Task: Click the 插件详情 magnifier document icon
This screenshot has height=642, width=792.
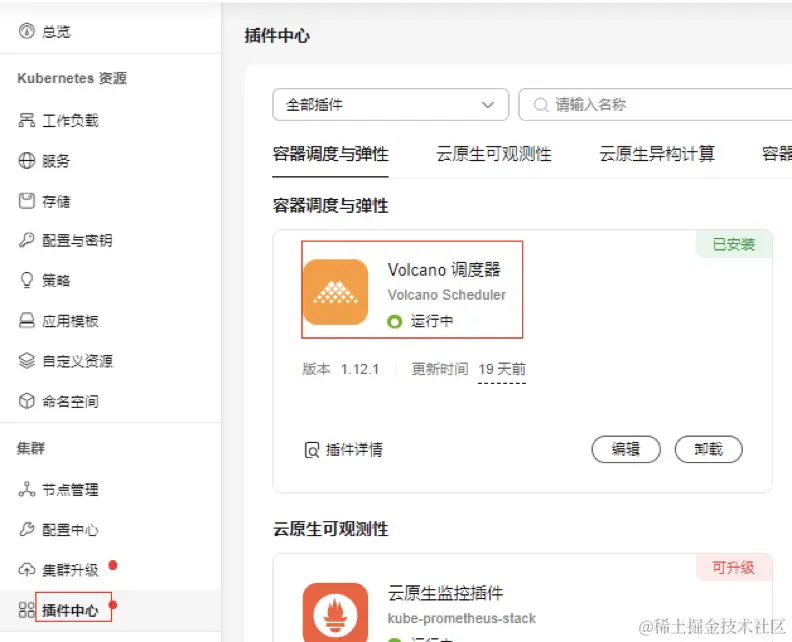Action: 312,450
